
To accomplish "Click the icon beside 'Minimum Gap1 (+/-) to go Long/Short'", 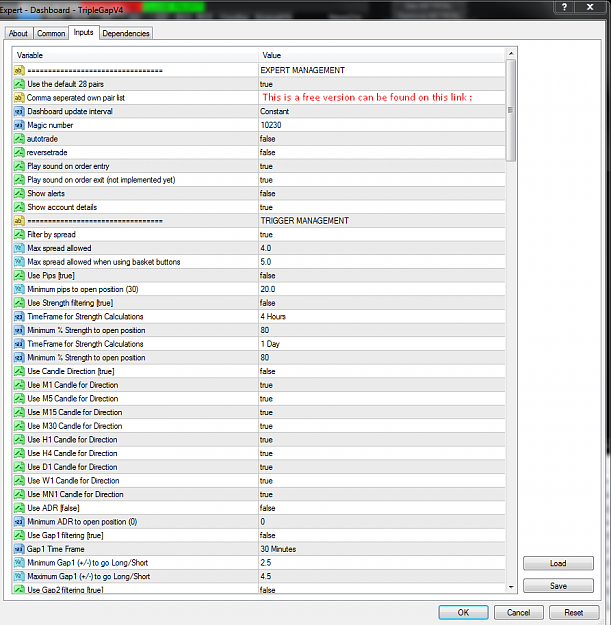I will [x=19, y=562].
